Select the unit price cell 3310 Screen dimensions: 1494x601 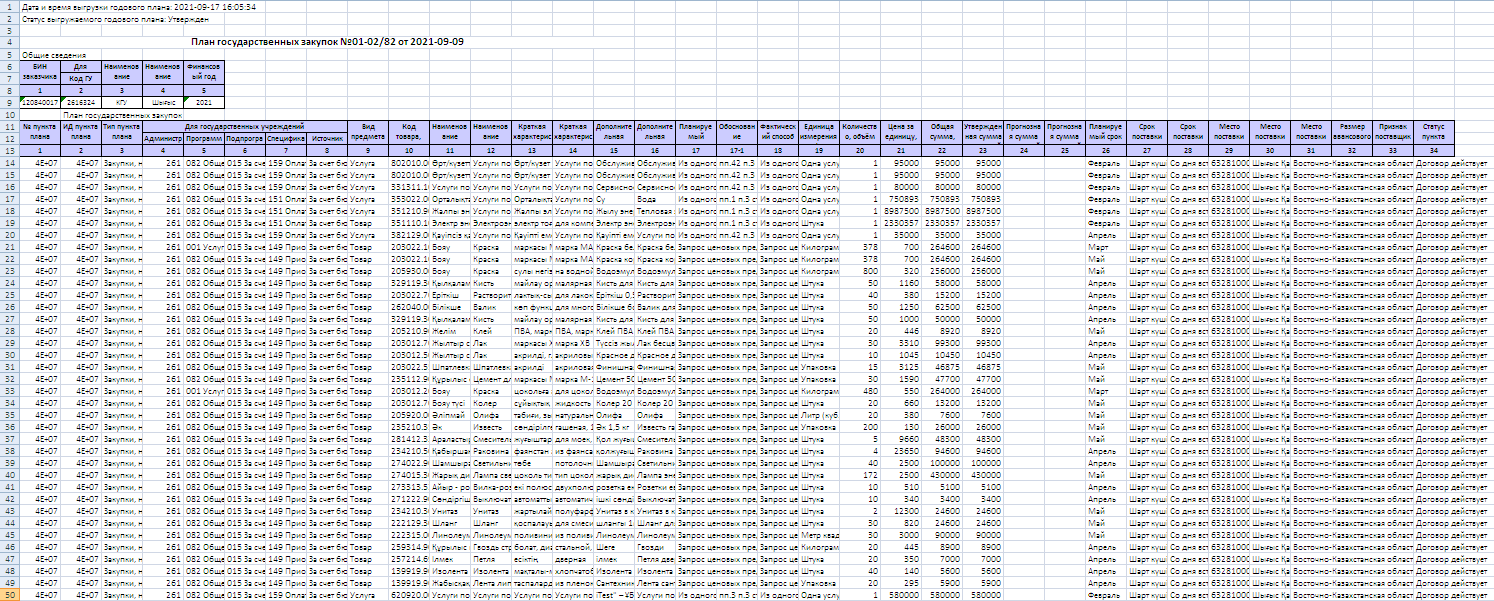click(901, 342)
